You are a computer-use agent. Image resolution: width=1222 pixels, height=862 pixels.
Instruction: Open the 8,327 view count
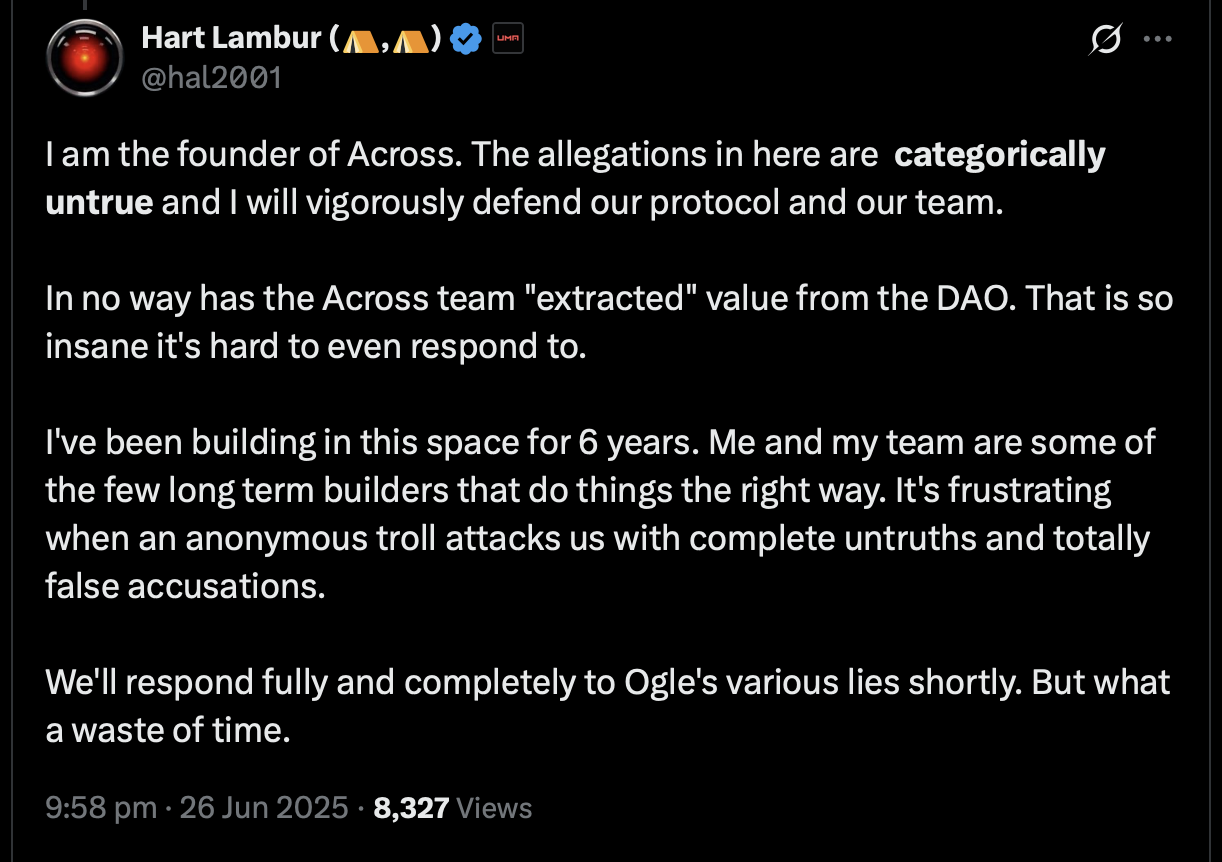[x=411, y=807]
